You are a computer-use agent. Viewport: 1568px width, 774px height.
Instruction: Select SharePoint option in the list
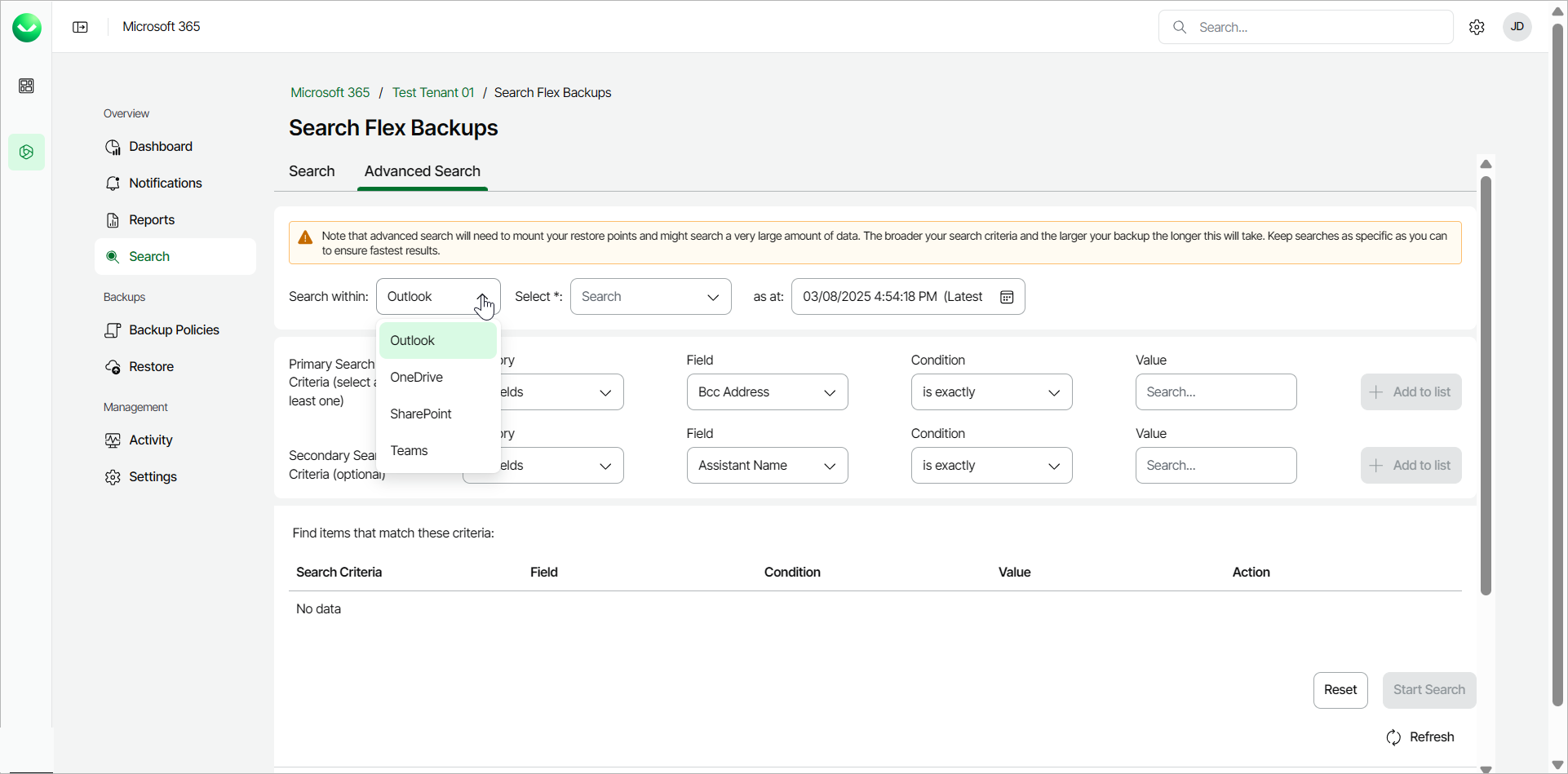[420, 414]
